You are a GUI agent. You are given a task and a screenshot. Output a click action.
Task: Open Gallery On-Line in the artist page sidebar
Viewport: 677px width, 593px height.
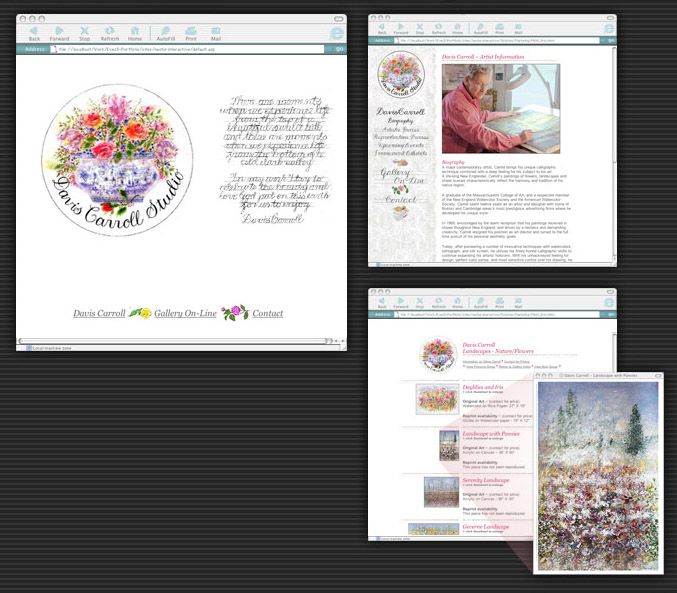click(x=402, y=176)
